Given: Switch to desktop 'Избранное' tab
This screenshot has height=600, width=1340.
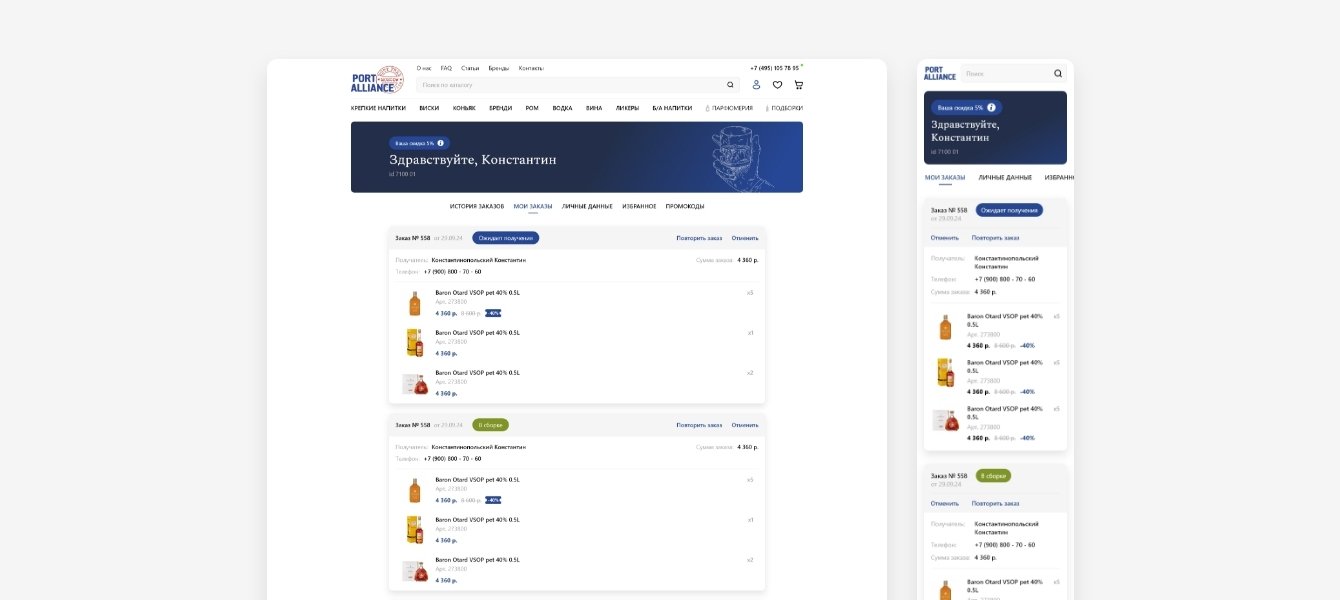Looking at the screenshot, I should point(639,206).
